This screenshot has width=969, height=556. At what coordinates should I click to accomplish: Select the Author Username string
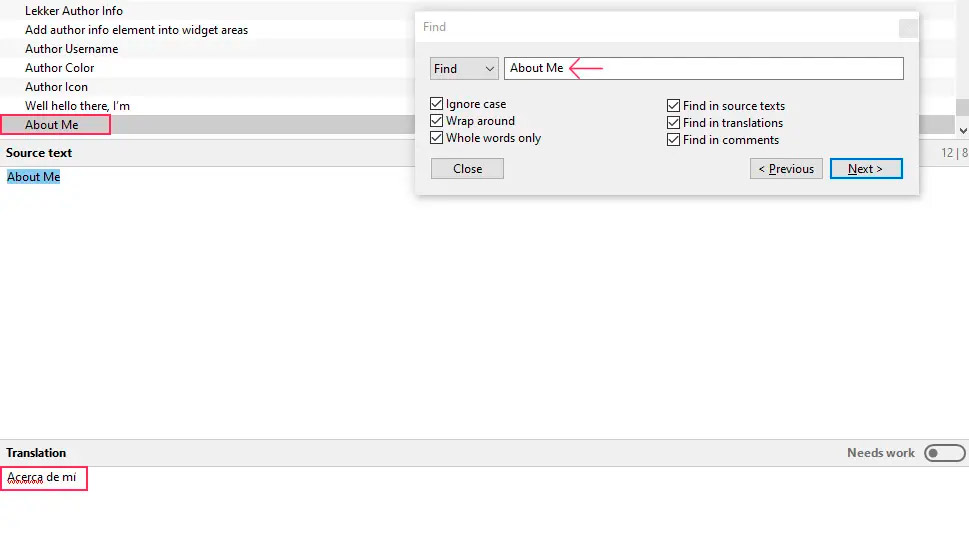coord(72,49)
